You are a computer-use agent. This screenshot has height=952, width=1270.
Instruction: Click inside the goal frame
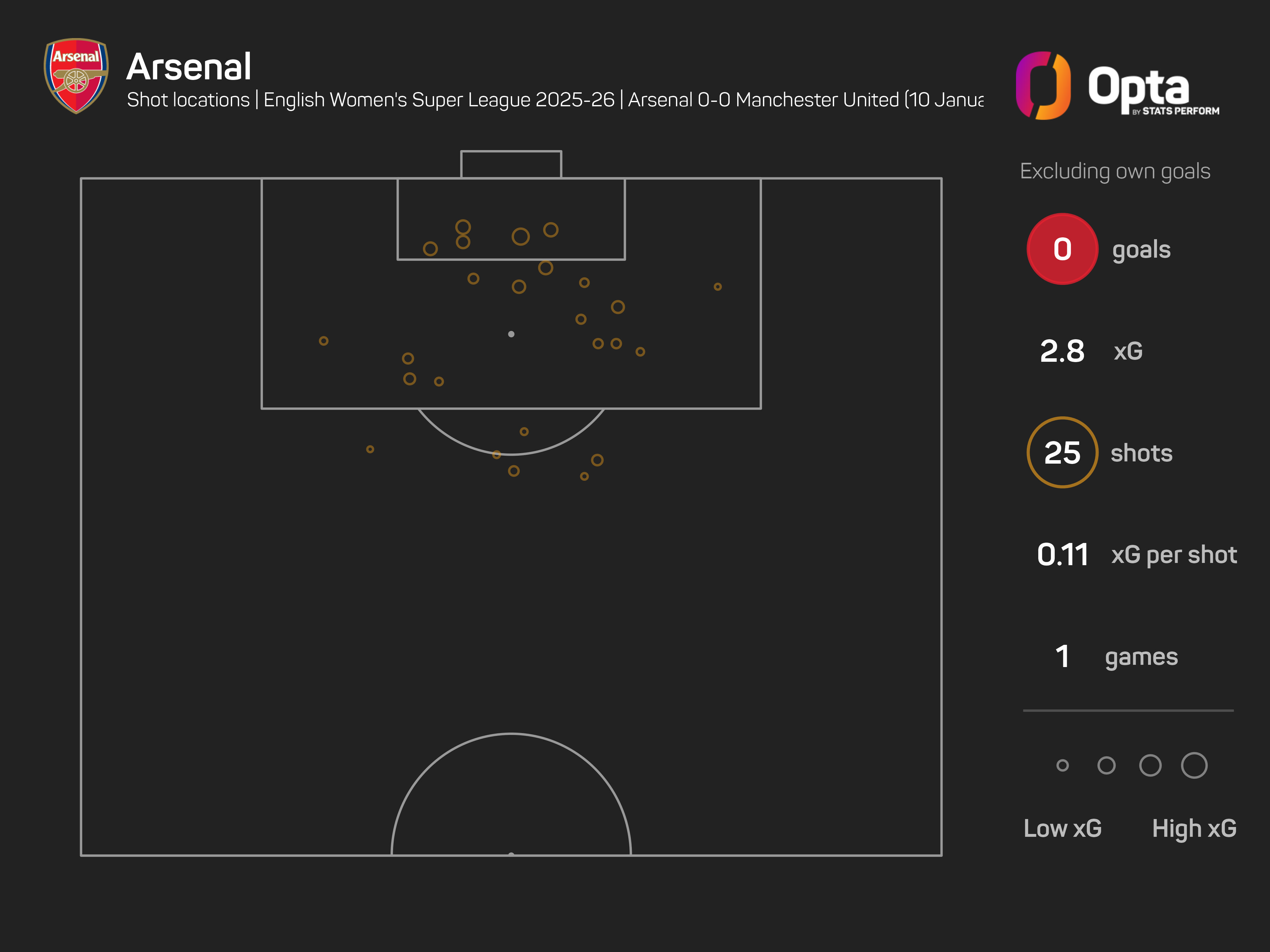click(511, 165)
